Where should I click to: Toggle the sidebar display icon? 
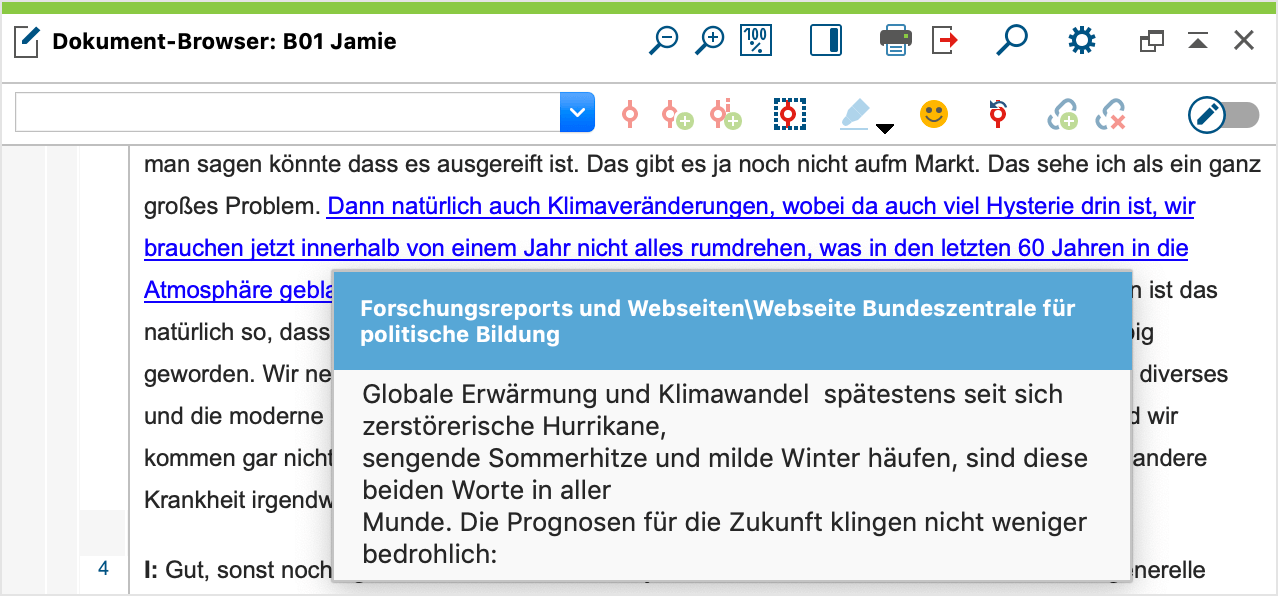[x=826, y=41]
